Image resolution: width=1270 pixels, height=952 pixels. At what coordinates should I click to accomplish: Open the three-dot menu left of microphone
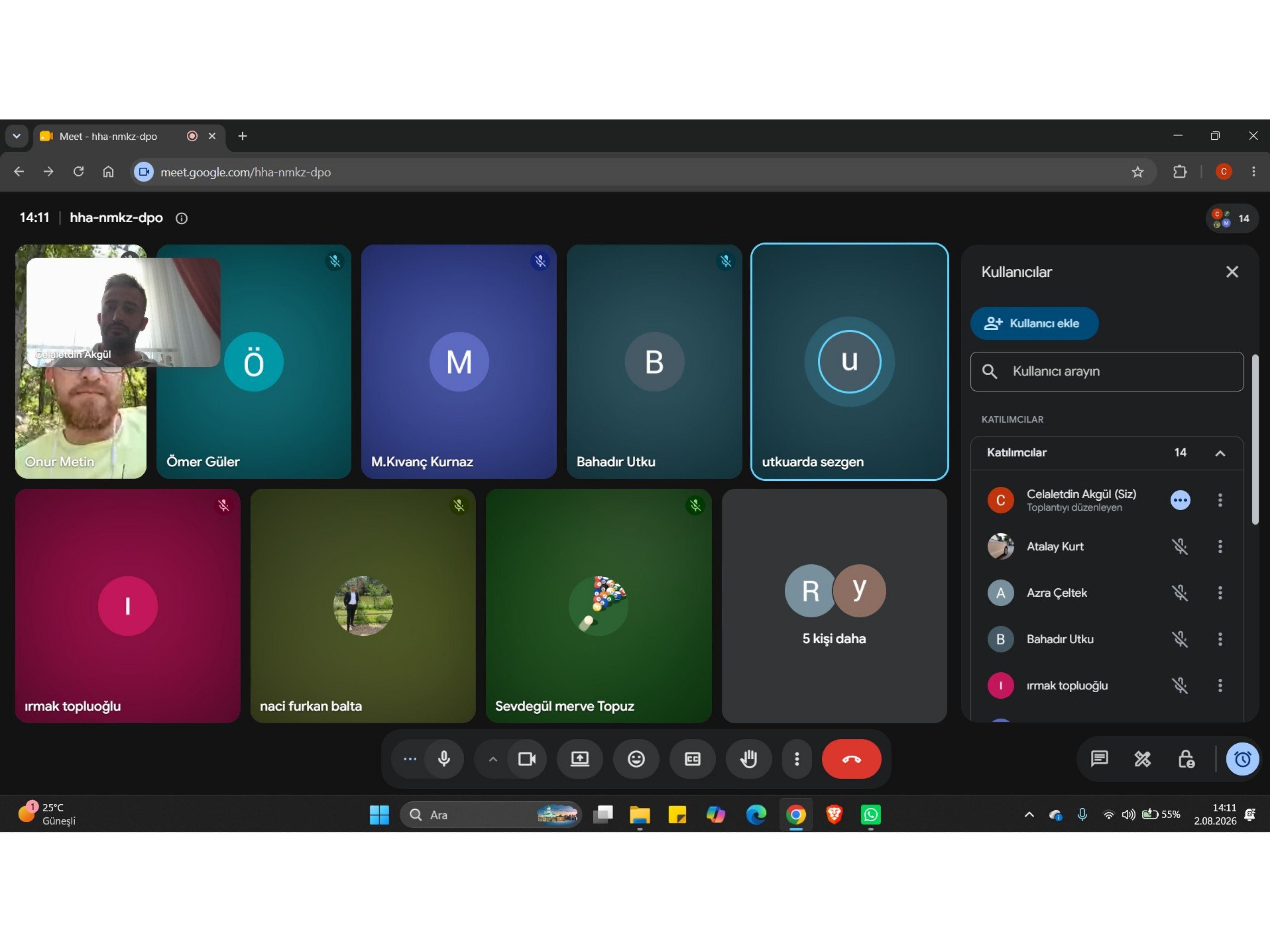[x=410, y=759]
